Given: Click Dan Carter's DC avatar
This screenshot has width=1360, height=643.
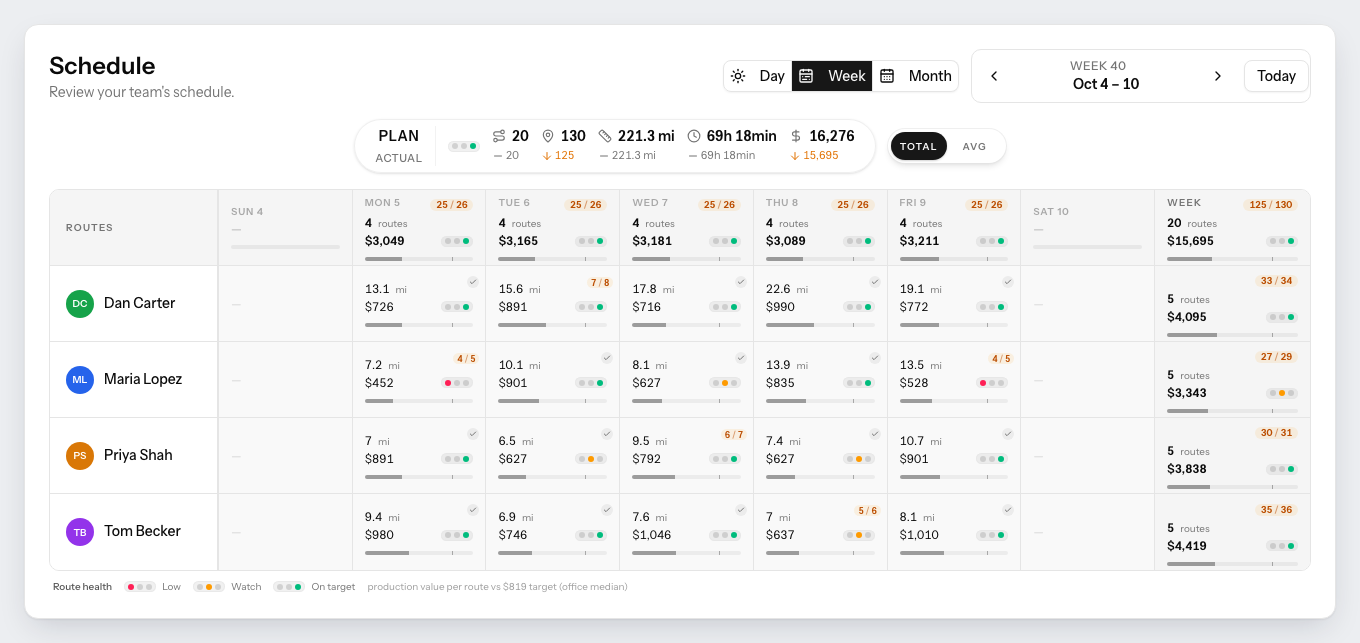Looking at the screenshot, I should 80,303.
